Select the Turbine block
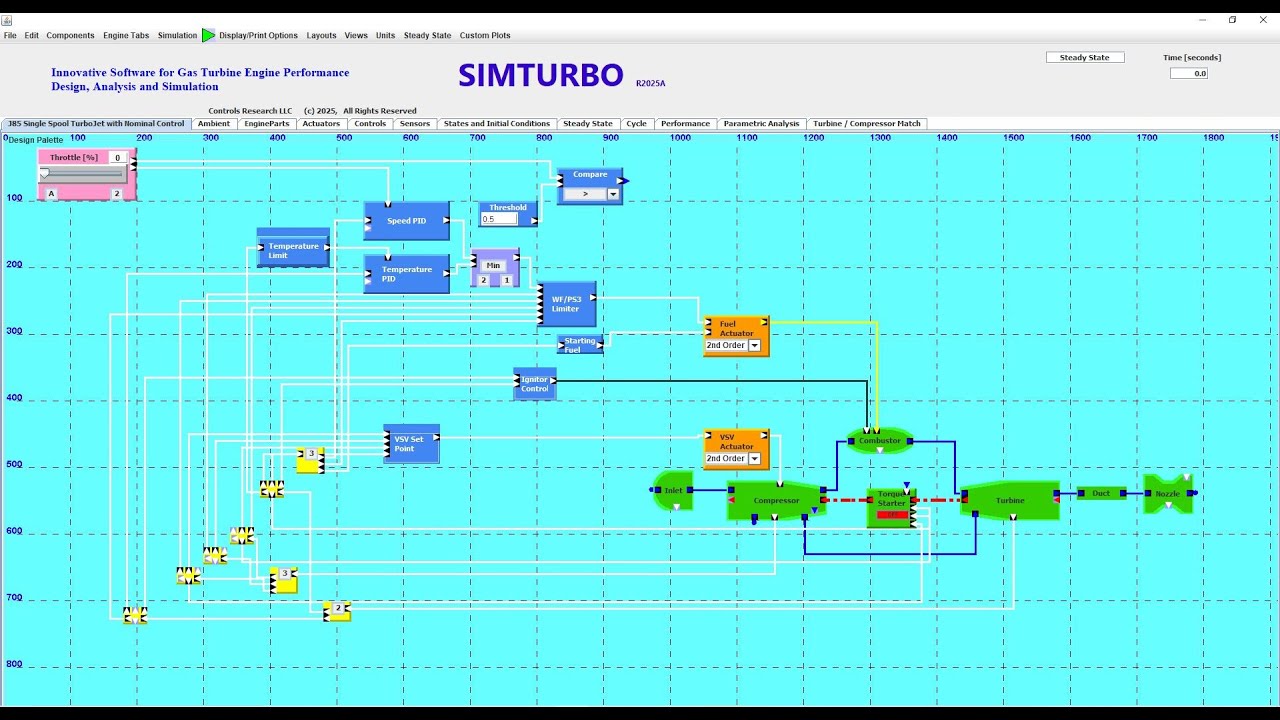Image resolution: width=1280 pixels, height=720 pixels. [1010, 500]
